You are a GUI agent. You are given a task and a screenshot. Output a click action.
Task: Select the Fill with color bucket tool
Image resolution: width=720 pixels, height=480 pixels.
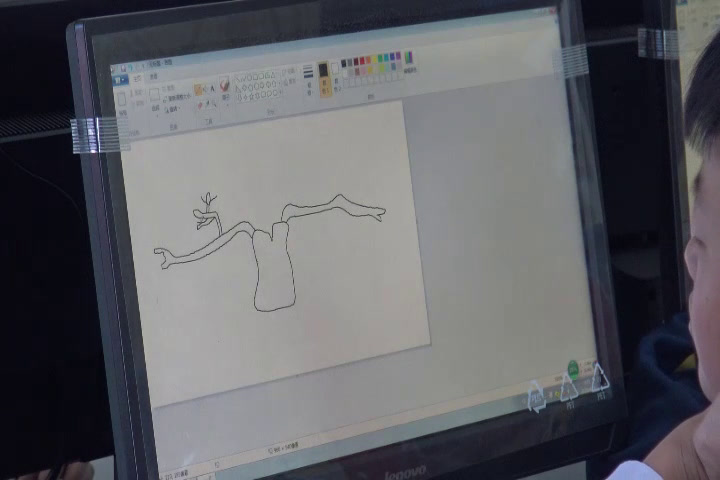(x=206, y=89)
